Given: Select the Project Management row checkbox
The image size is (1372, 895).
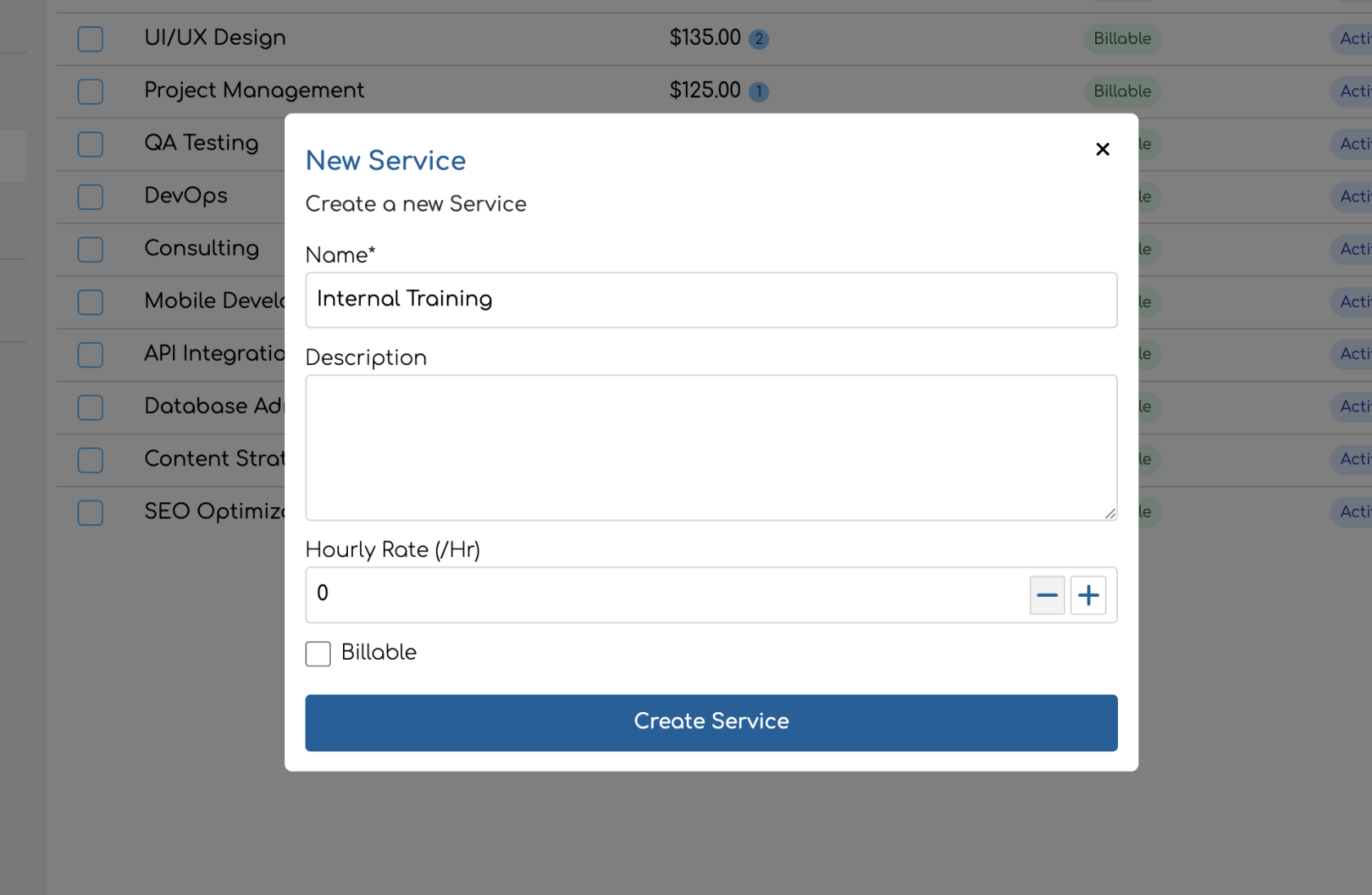Looking at the screenshot, I should (91, 91).
